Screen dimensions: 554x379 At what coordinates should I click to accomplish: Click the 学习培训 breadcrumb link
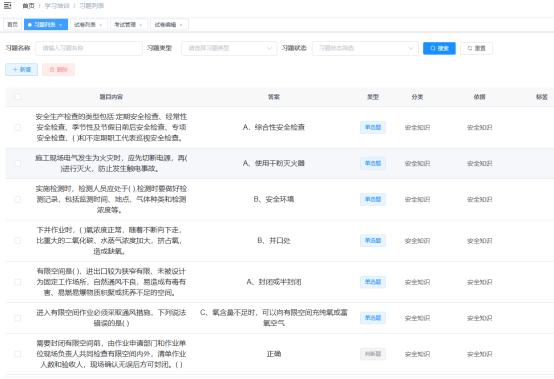[57, 6]
